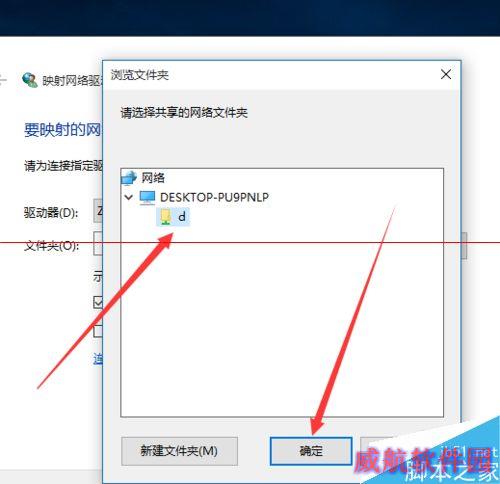Open the 驱动器(D) drive letter dropdown
Screen dimensions: 500x484
[98, 211]
